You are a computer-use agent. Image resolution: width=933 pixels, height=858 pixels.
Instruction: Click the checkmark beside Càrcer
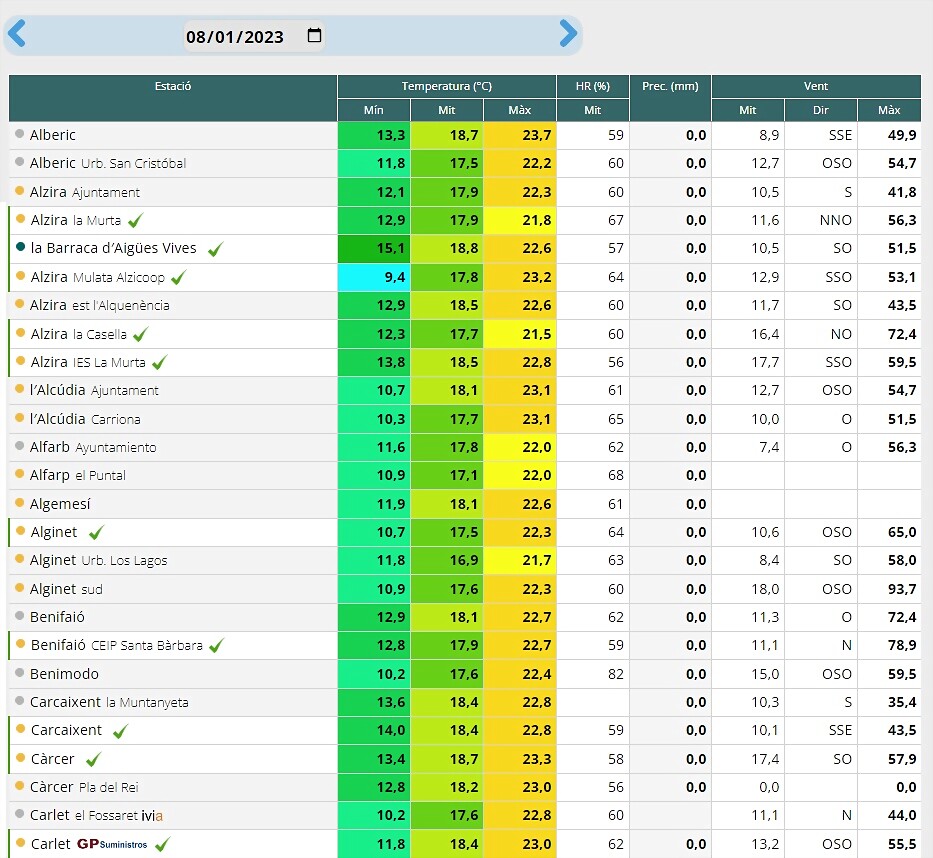[93, 759]
